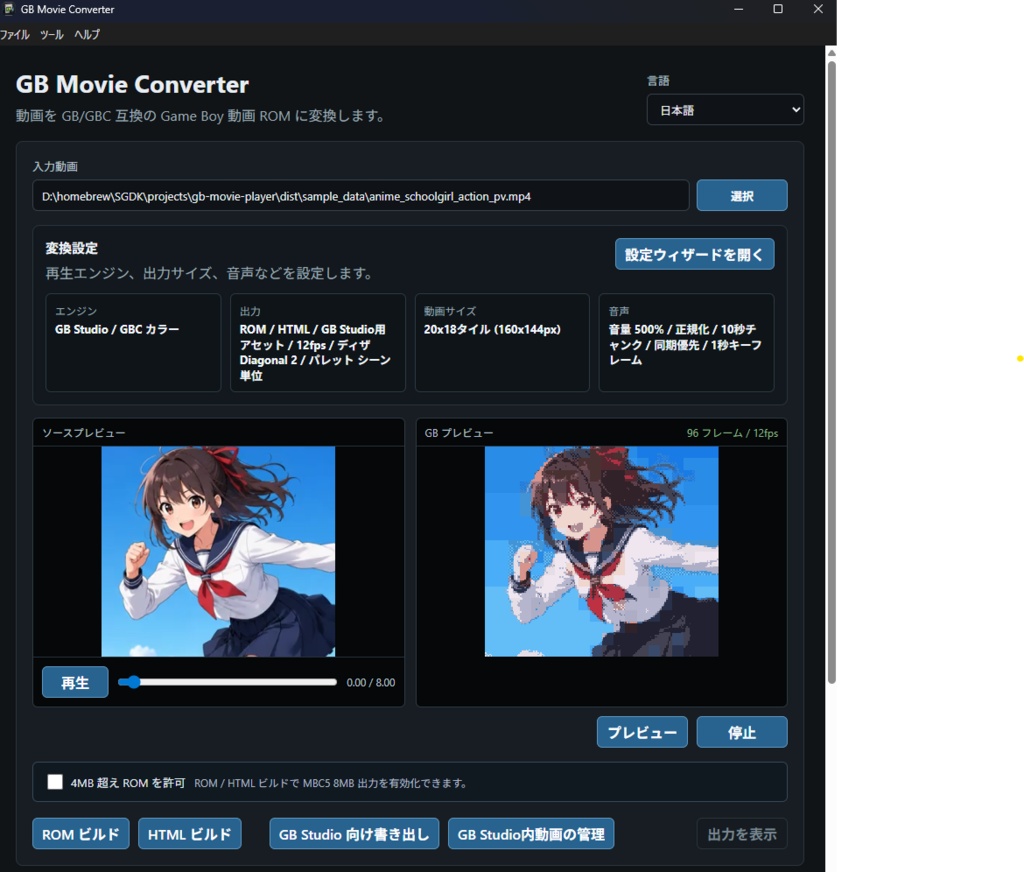Select the 動画サイズ settings card
The width and height of the screenshot is (1024, 872).
click(x=502, y=342)
